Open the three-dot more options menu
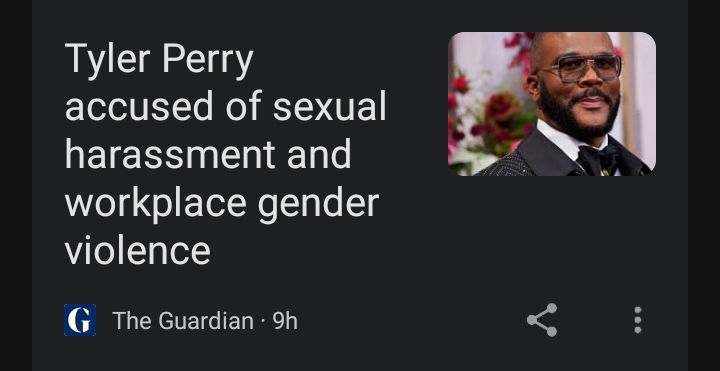 (x=637, y=320)
